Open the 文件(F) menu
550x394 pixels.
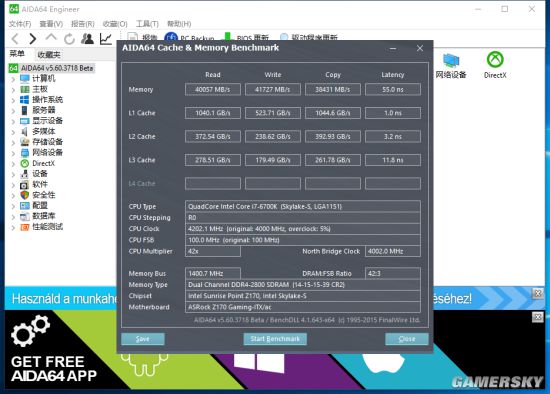(x=20, y=24)
